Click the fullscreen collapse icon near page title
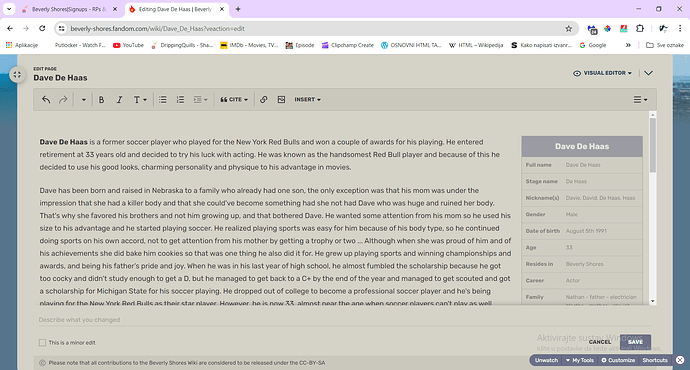The image size is (690, 370). (x=17, y=74)
